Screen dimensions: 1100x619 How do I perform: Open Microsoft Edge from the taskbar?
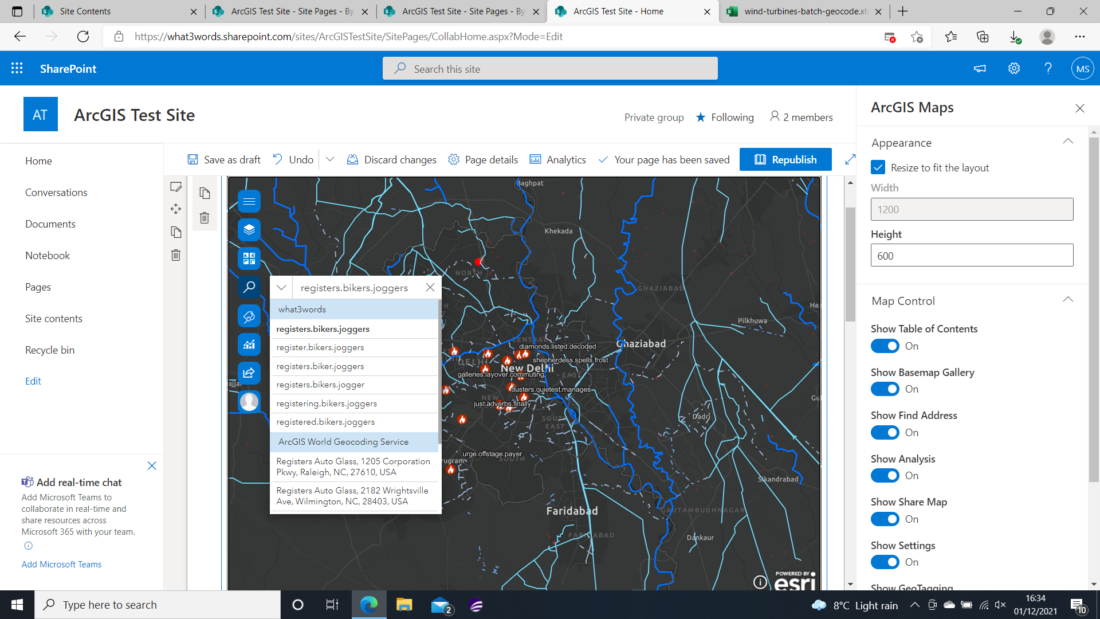(x=369, y=604)
